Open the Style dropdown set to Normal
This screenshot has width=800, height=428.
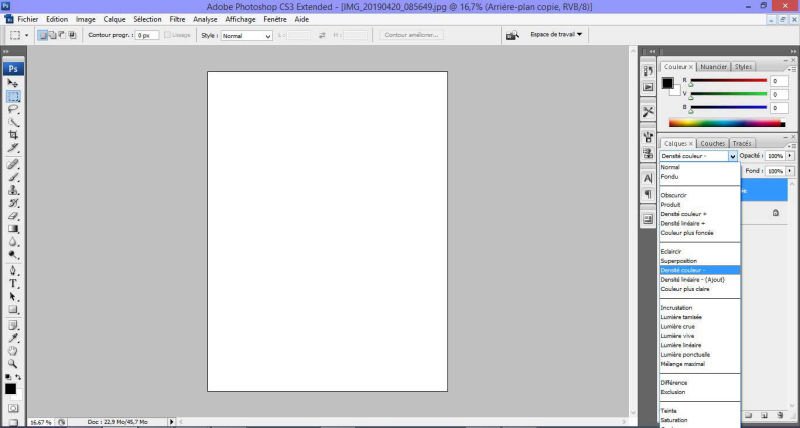click(247, 36)
